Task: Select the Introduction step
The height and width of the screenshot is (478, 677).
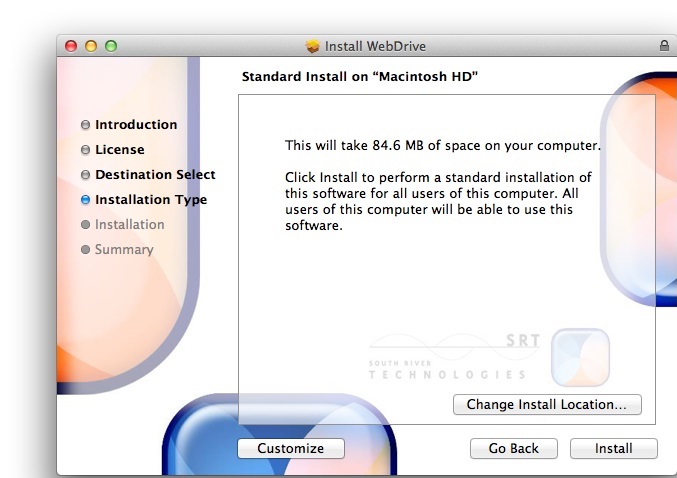Action: click(x=136, y=125)
